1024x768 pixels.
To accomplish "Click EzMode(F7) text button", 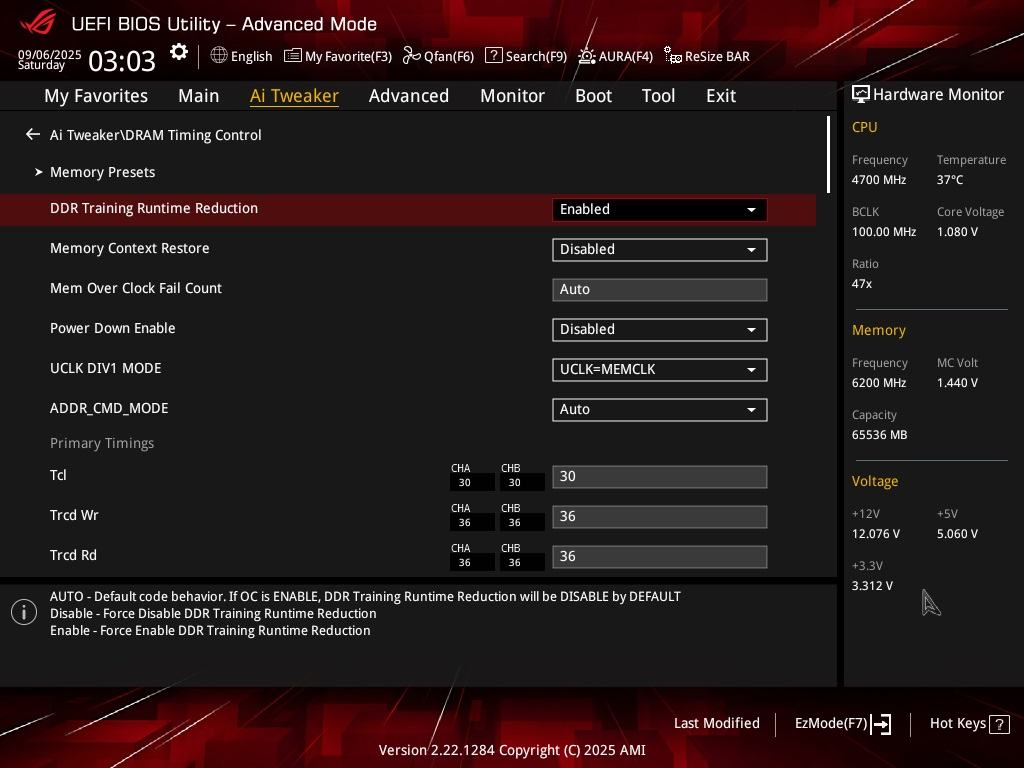I will 831,724.
